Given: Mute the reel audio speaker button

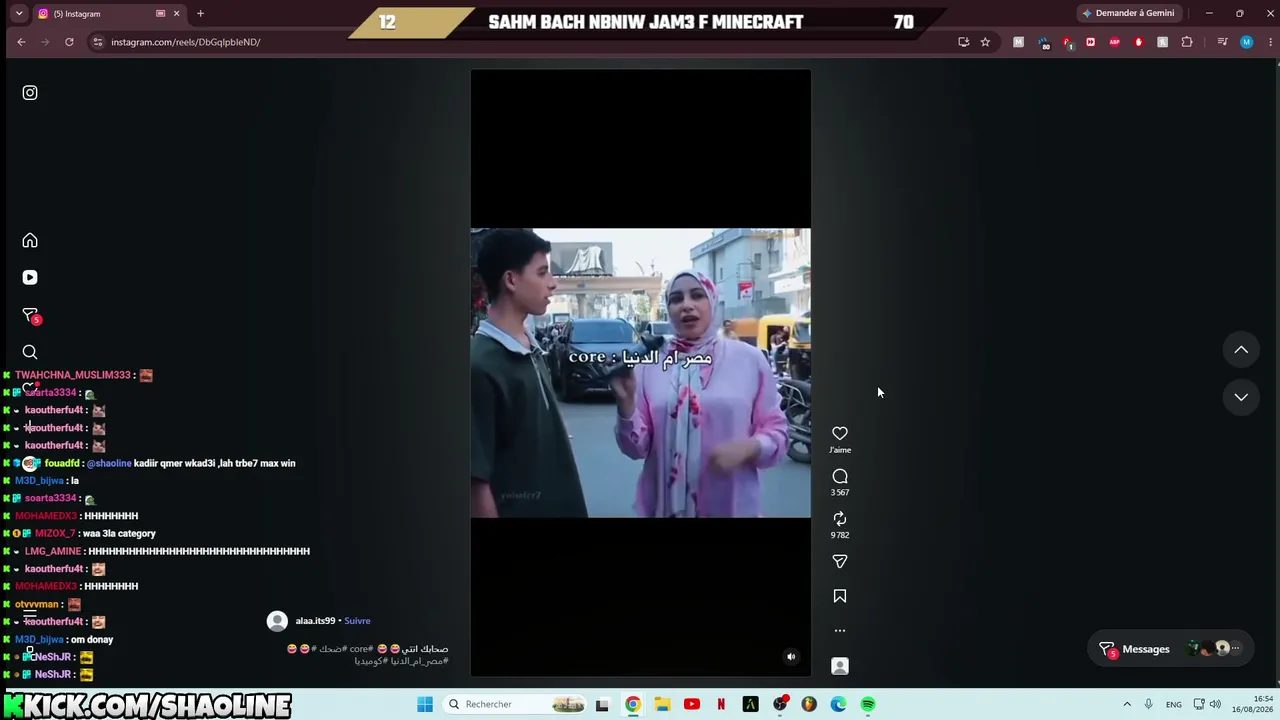Looking at the screenshot, I should (x=791, y=657).
